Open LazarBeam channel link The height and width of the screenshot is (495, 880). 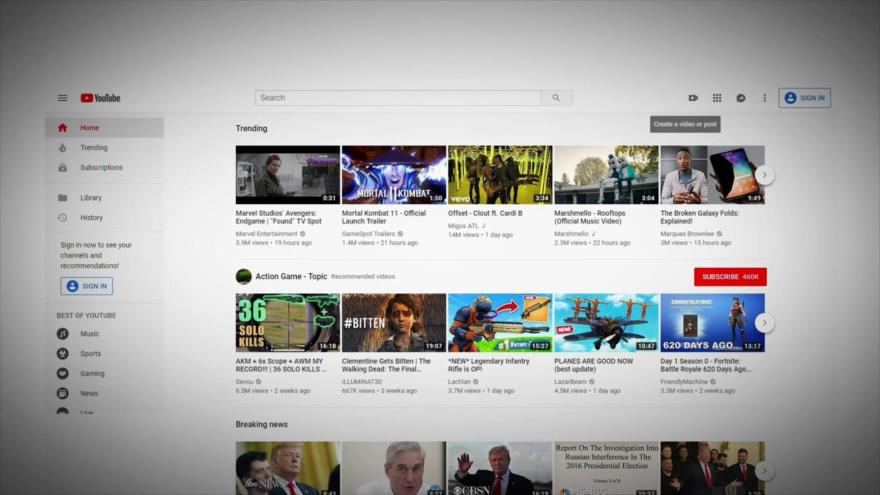pos(570,382)
